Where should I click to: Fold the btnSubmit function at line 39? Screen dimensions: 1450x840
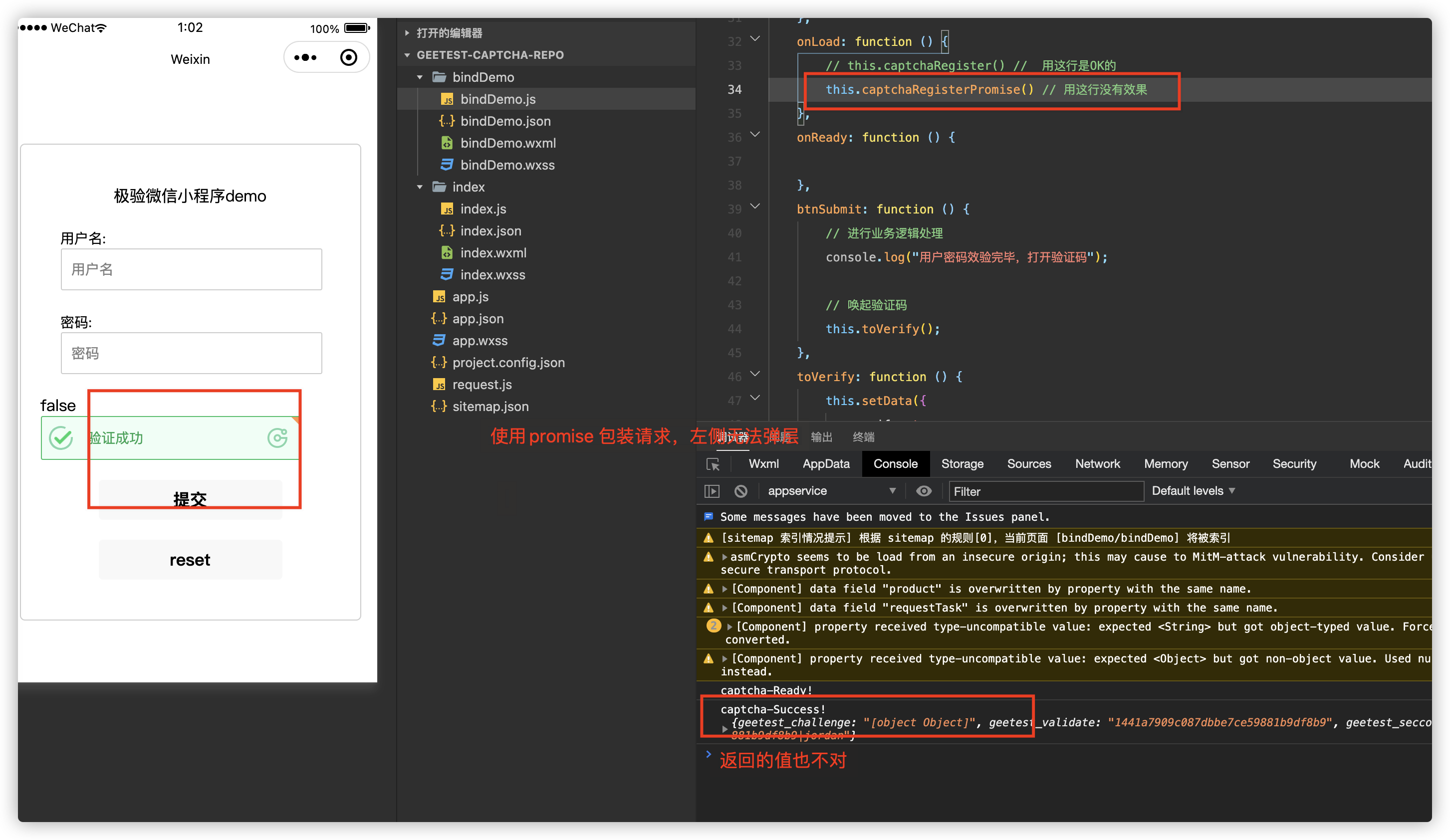(x=755, y=207)
